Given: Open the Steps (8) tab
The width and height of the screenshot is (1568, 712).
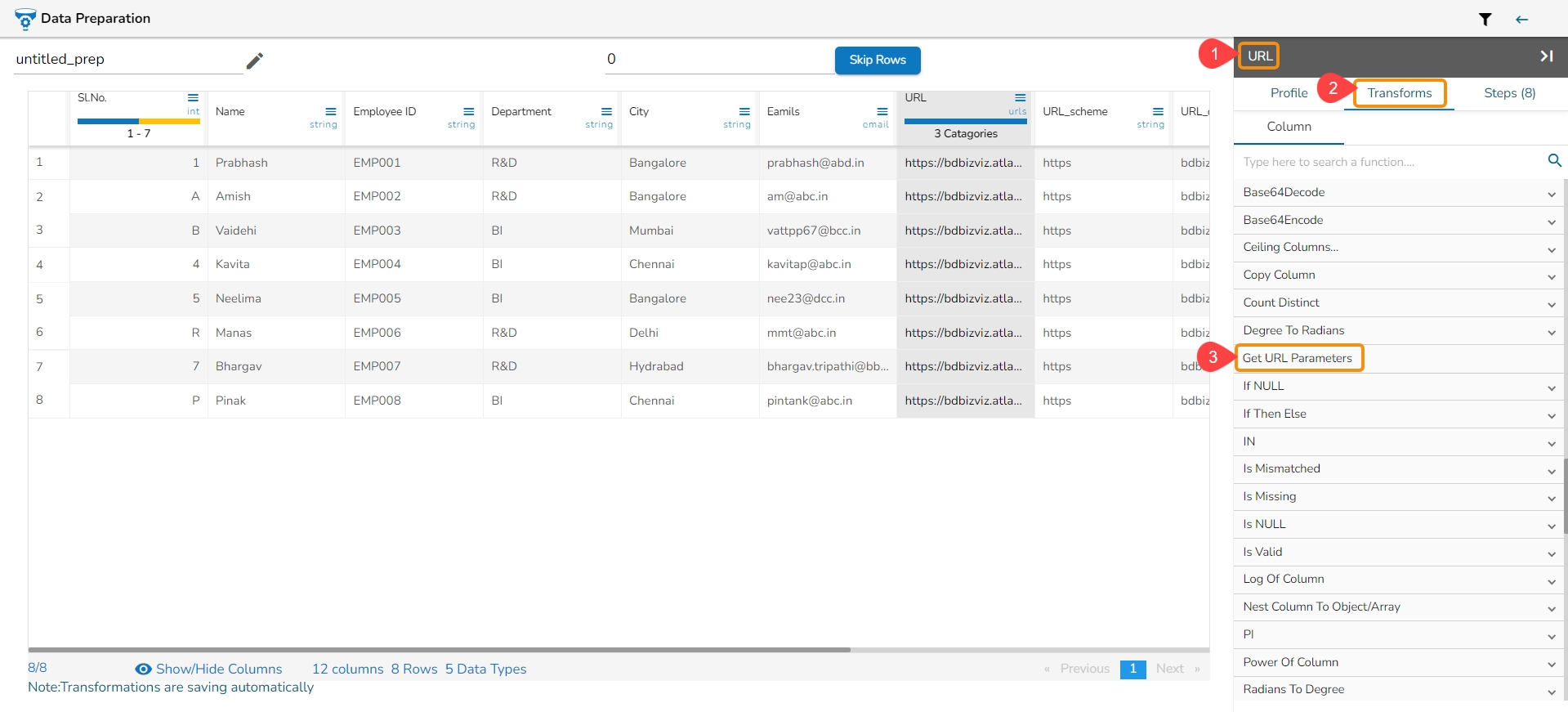Looking at the screenshot, I should point(1509,93).
